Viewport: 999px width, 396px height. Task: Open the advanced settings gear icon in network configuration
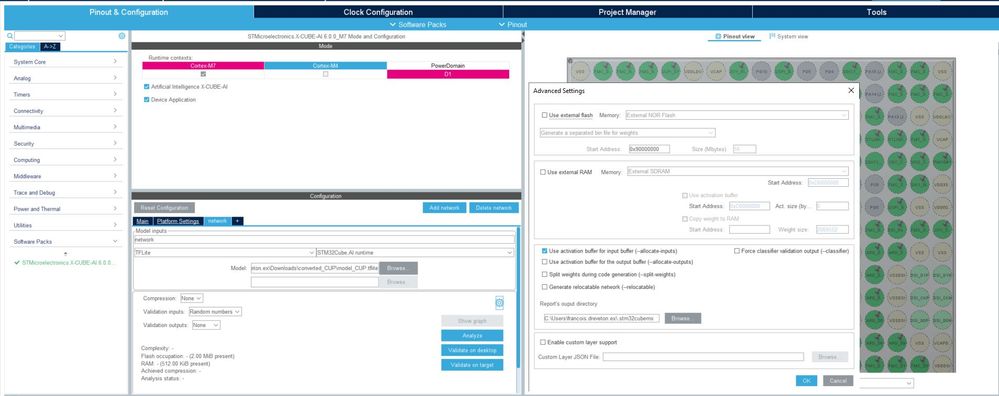click(500, 303)
